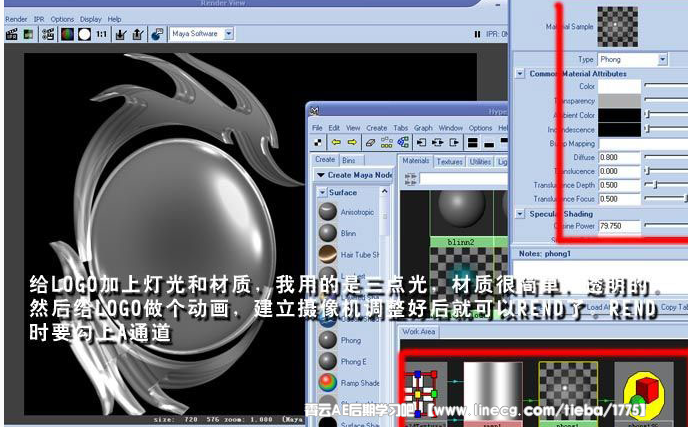Select the blinn2 material swatch
The height and width of the screenshot is (427, 688).
(461, 218)
